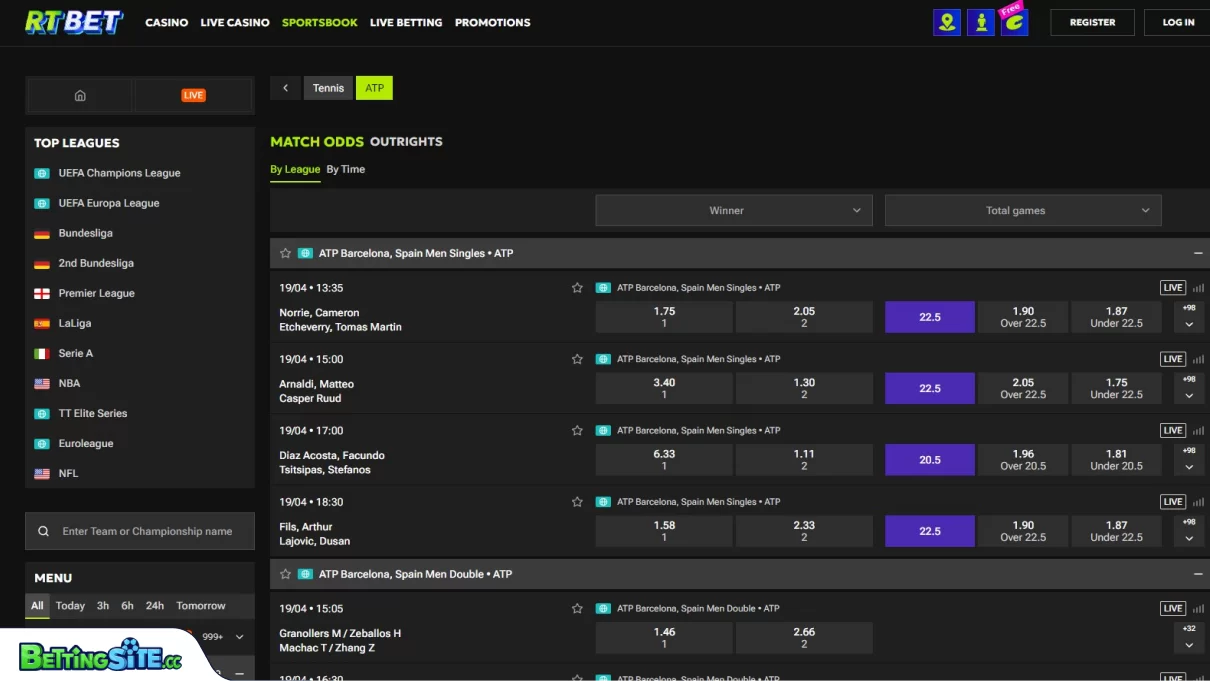Expand +98 markets for Norrie match

(1189, 317)
